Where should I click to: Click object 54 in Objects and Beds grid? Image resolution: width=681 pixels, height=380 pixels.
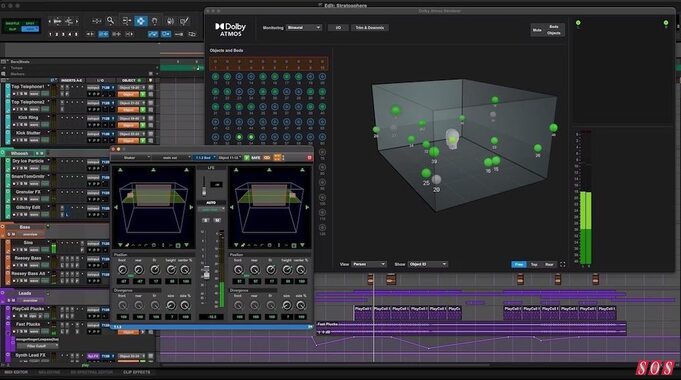coord(251,137)
